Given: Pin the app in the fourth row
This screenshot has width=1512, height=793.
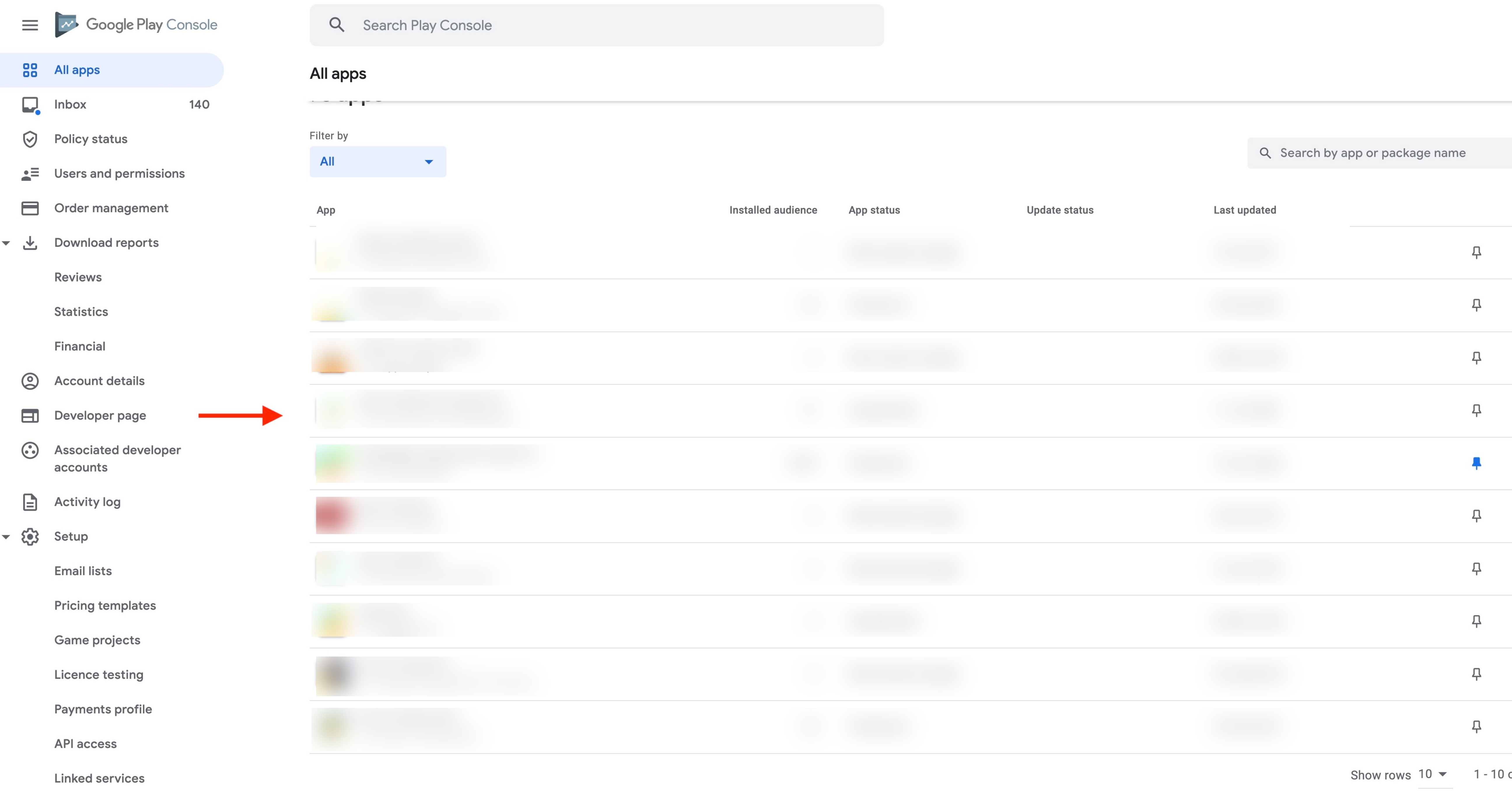Looking at the screenshot, I should click(1476, 410).
